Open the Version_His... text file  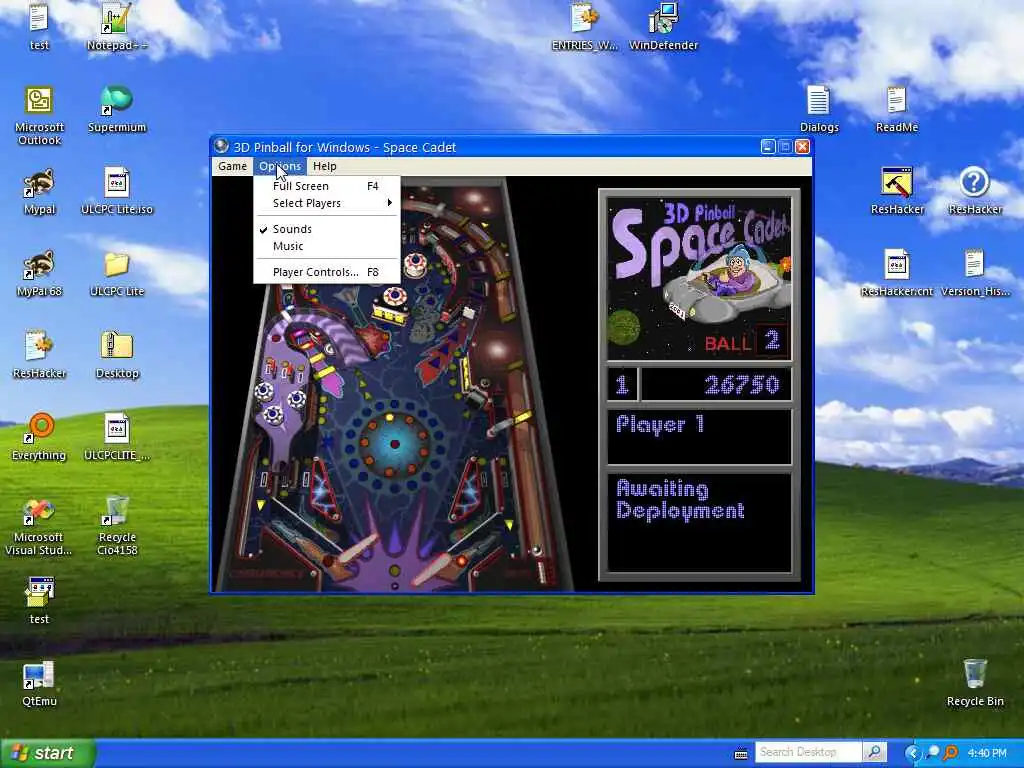pyautogui.click(x=974, y=273)
